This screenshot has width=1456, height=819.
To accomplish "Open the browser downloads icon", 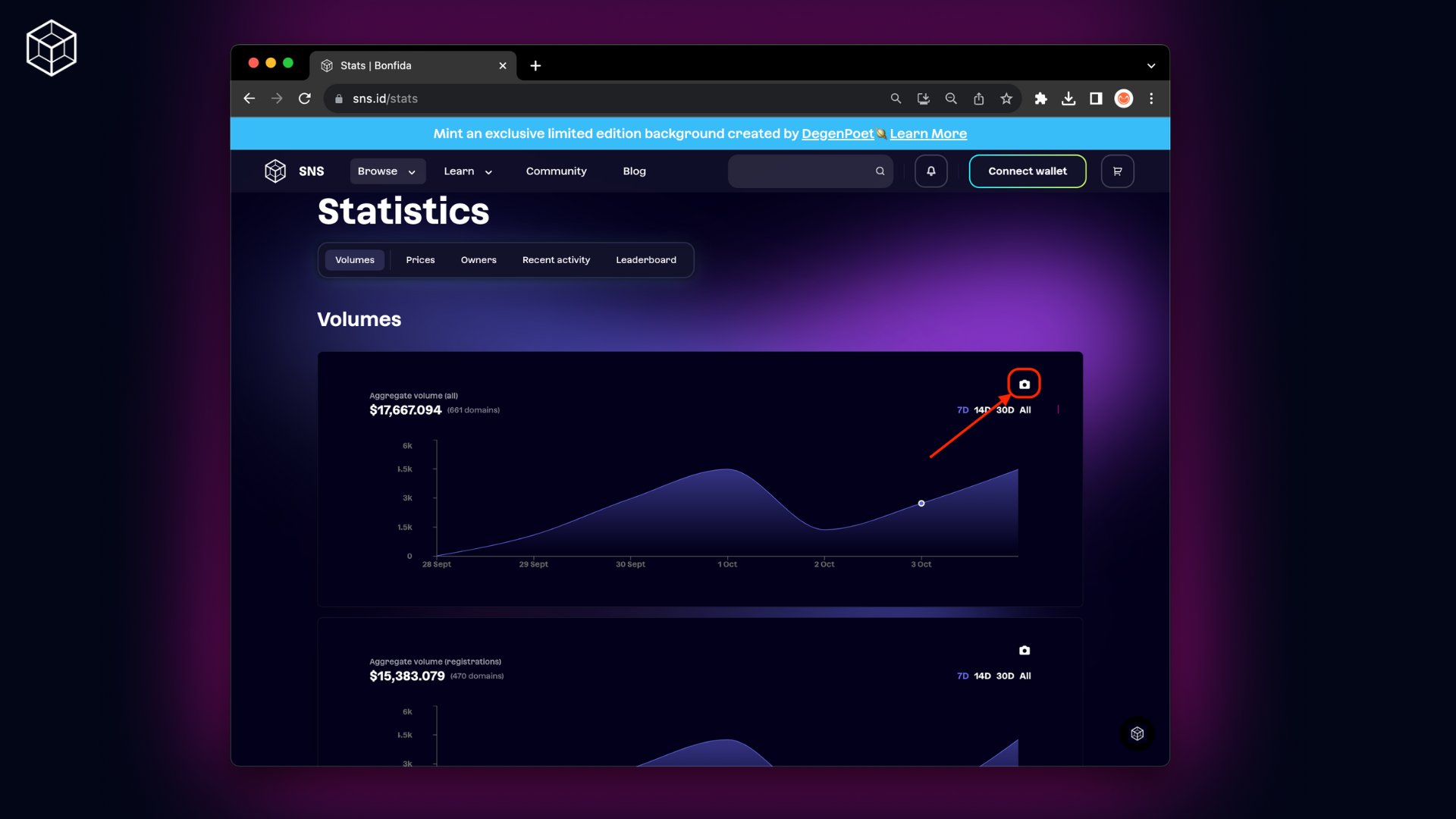I will pos(1068,99).
